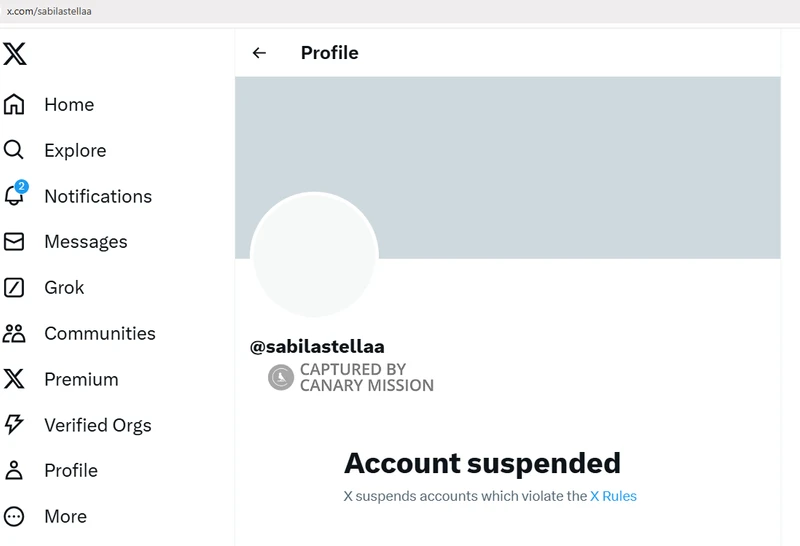This screenshot has width=800, height=546.
Task: Open the Home house icon
Action: click(14, 104)
